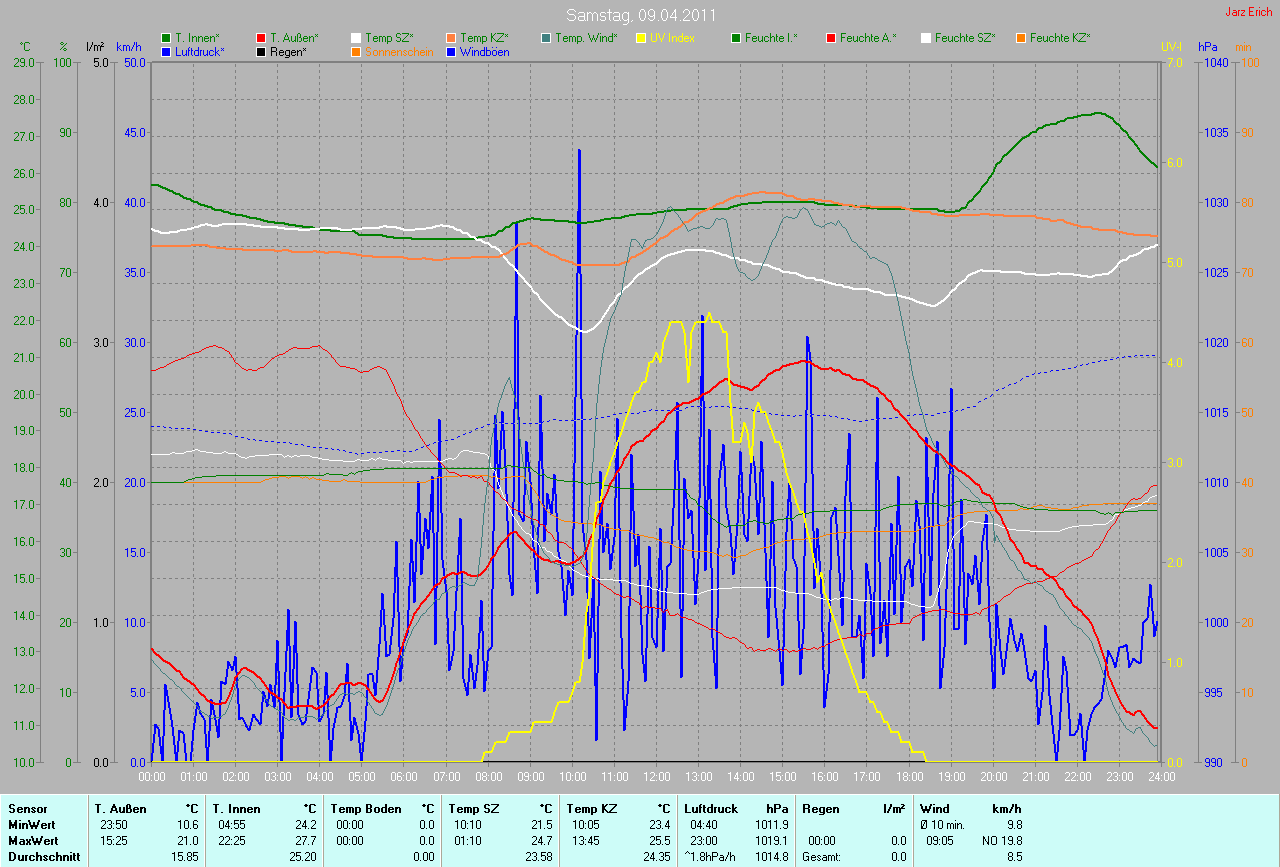The height and width of the screenshot is (867, 1280).
Task: Click the '24:00' label on the time axis
Action: pos(1160,776)
